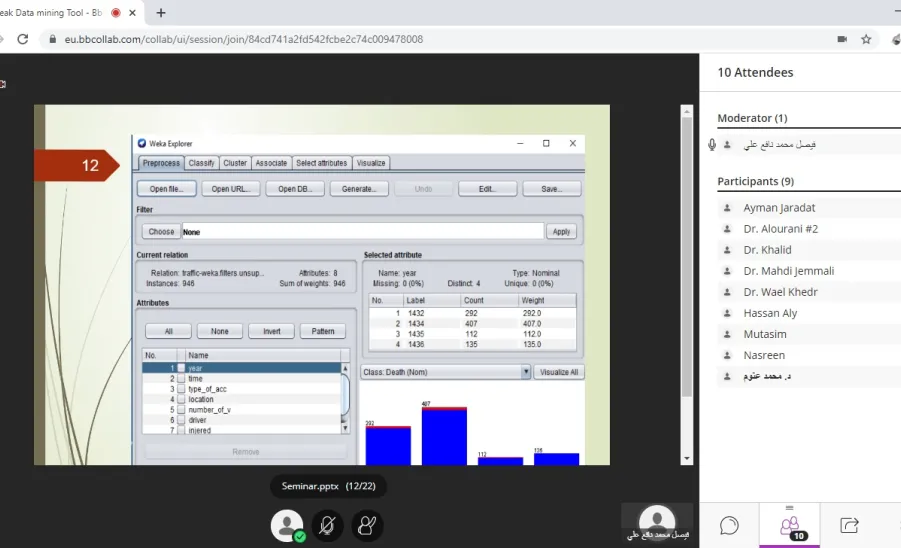Image resolution: width=901 pixels, height=548 pixels.
Task: Select attendee Dr. Khalid
Action: 767,250
